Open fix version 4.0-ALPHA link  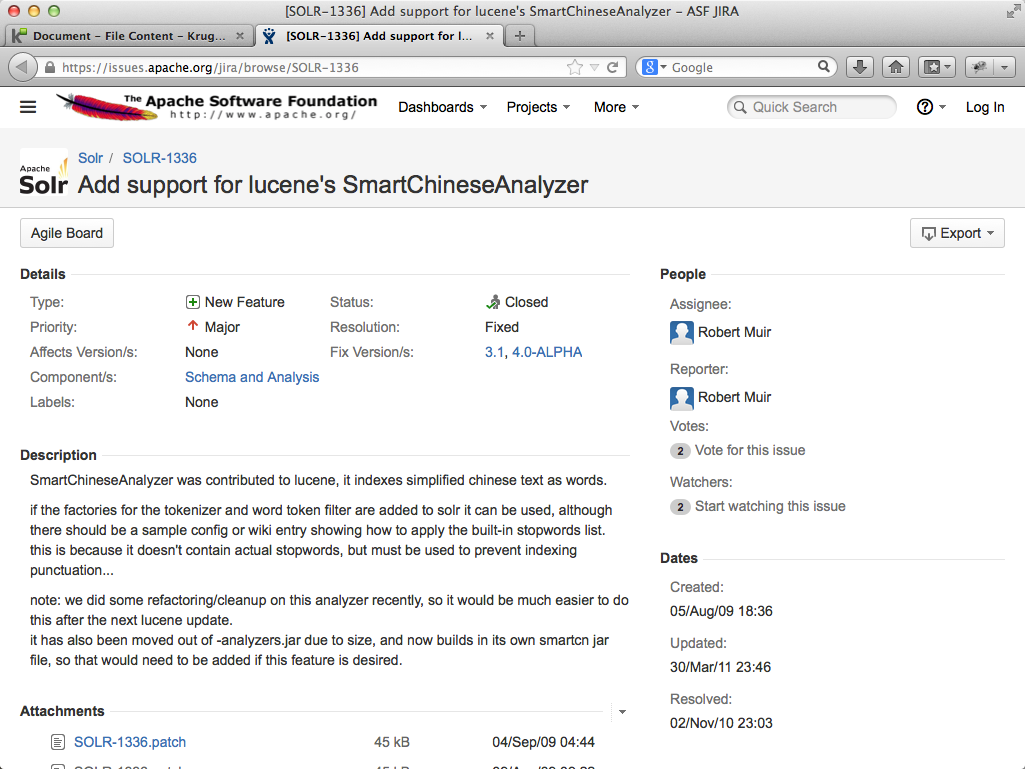[546, 352]
